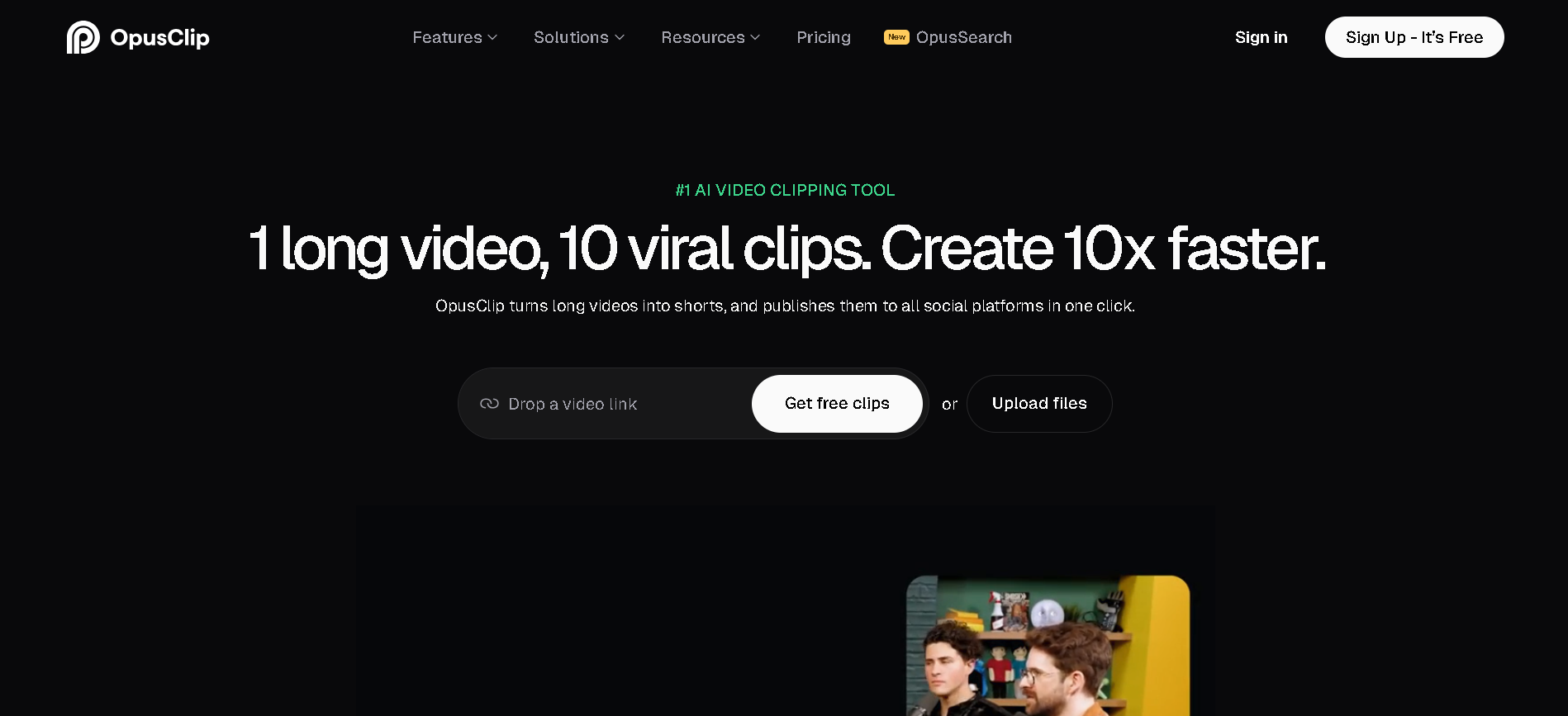Screen dimensions: 1568x716
Task: Open OpusSearch from the navigation
Action: [x=964, y=37]
